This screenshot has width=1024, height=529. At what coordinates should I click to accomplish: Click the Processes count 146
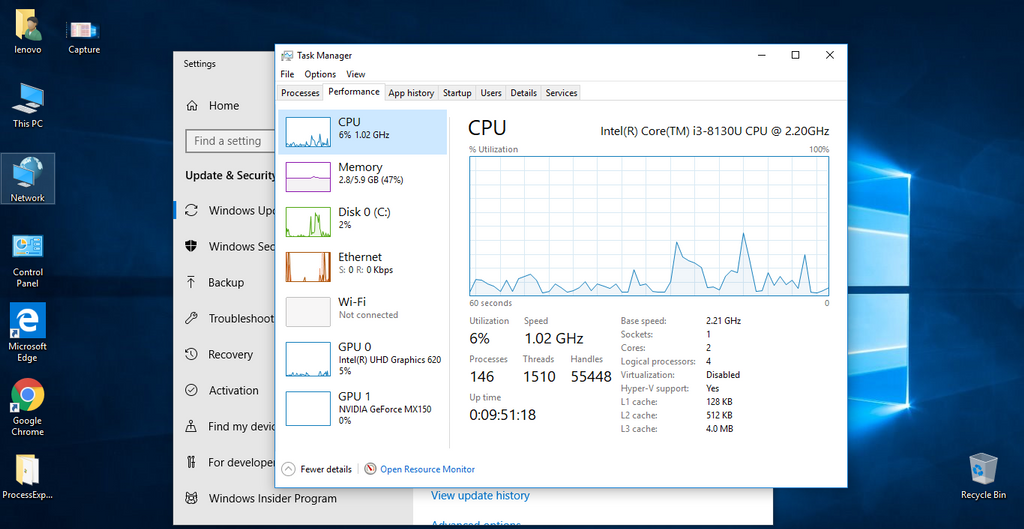(x=482, y=377)
